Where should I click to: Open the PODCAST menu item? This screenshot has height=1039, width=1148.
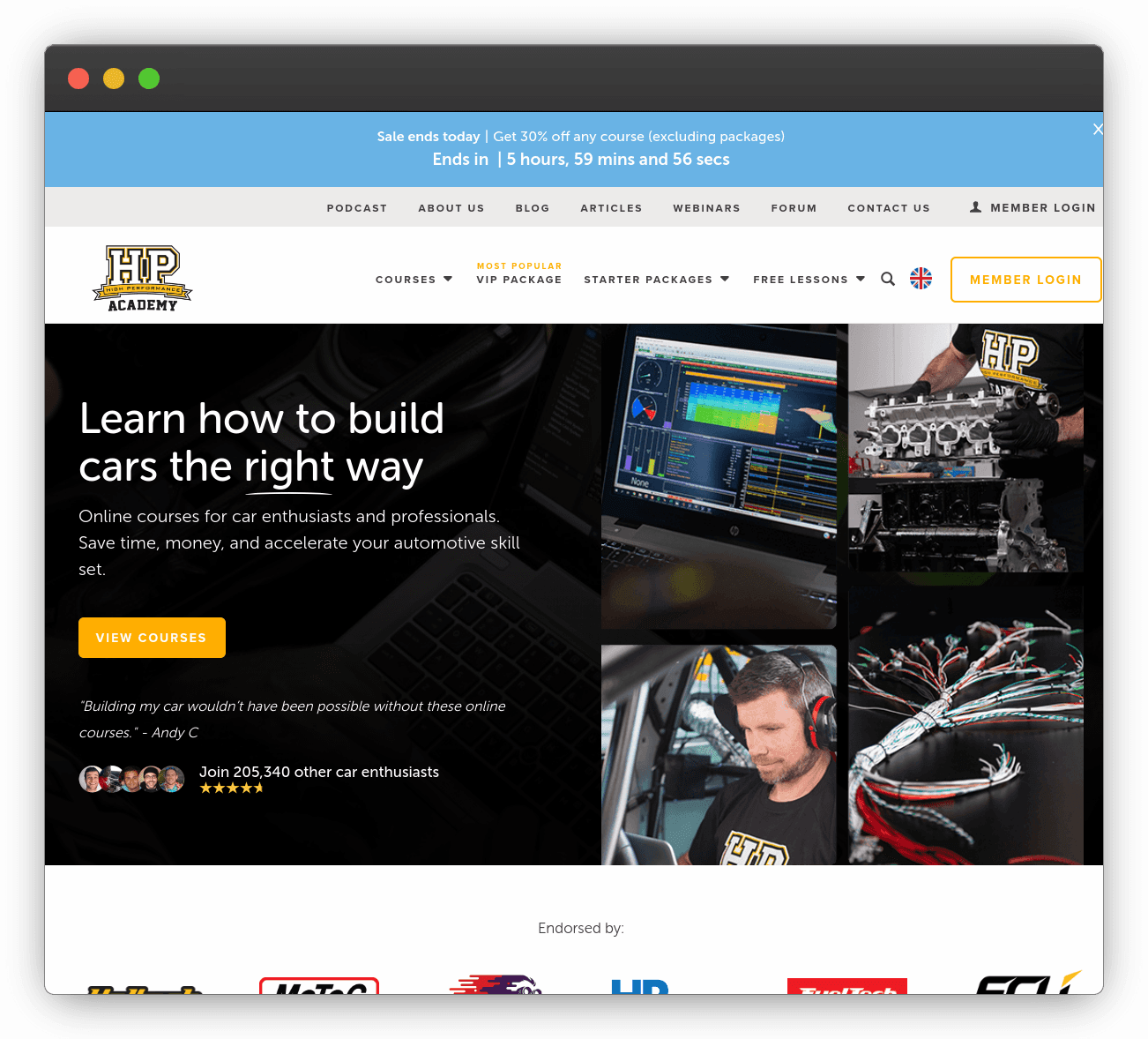(356, 207)
